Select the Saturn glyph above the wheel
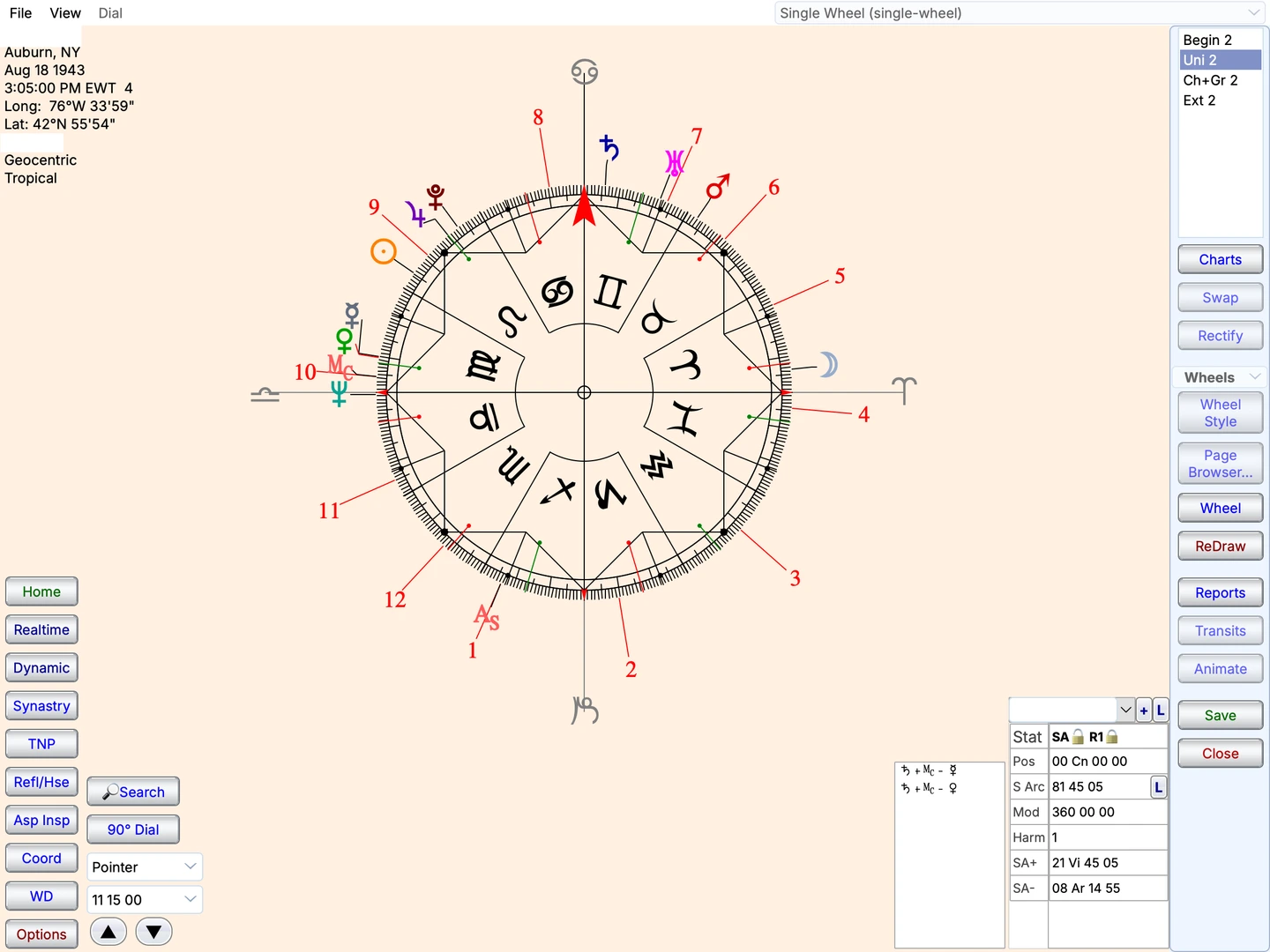 point(609,147)
